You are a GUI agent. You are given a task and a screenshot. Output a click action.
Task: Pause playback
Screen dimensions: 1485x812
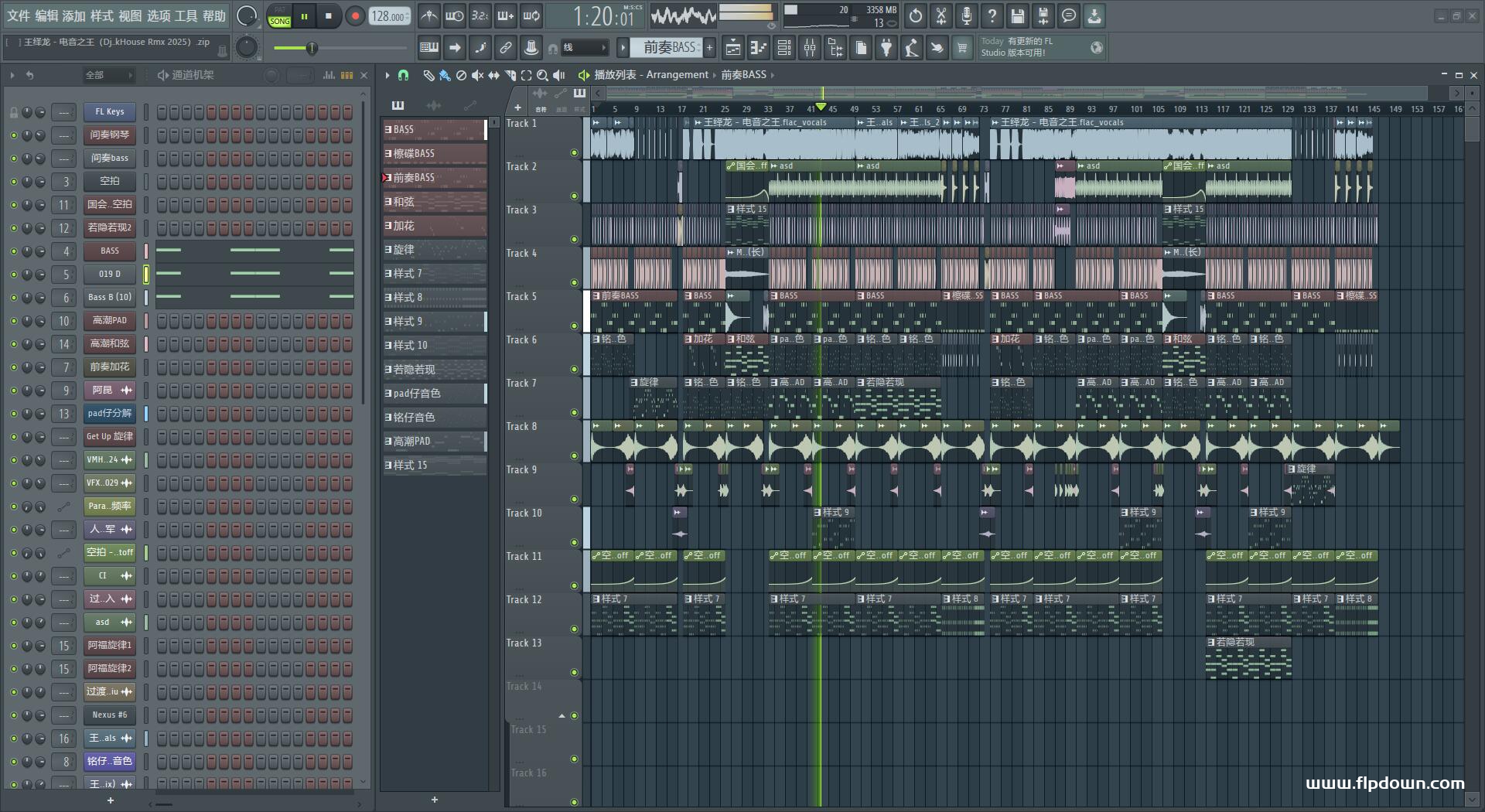(305, 15)
